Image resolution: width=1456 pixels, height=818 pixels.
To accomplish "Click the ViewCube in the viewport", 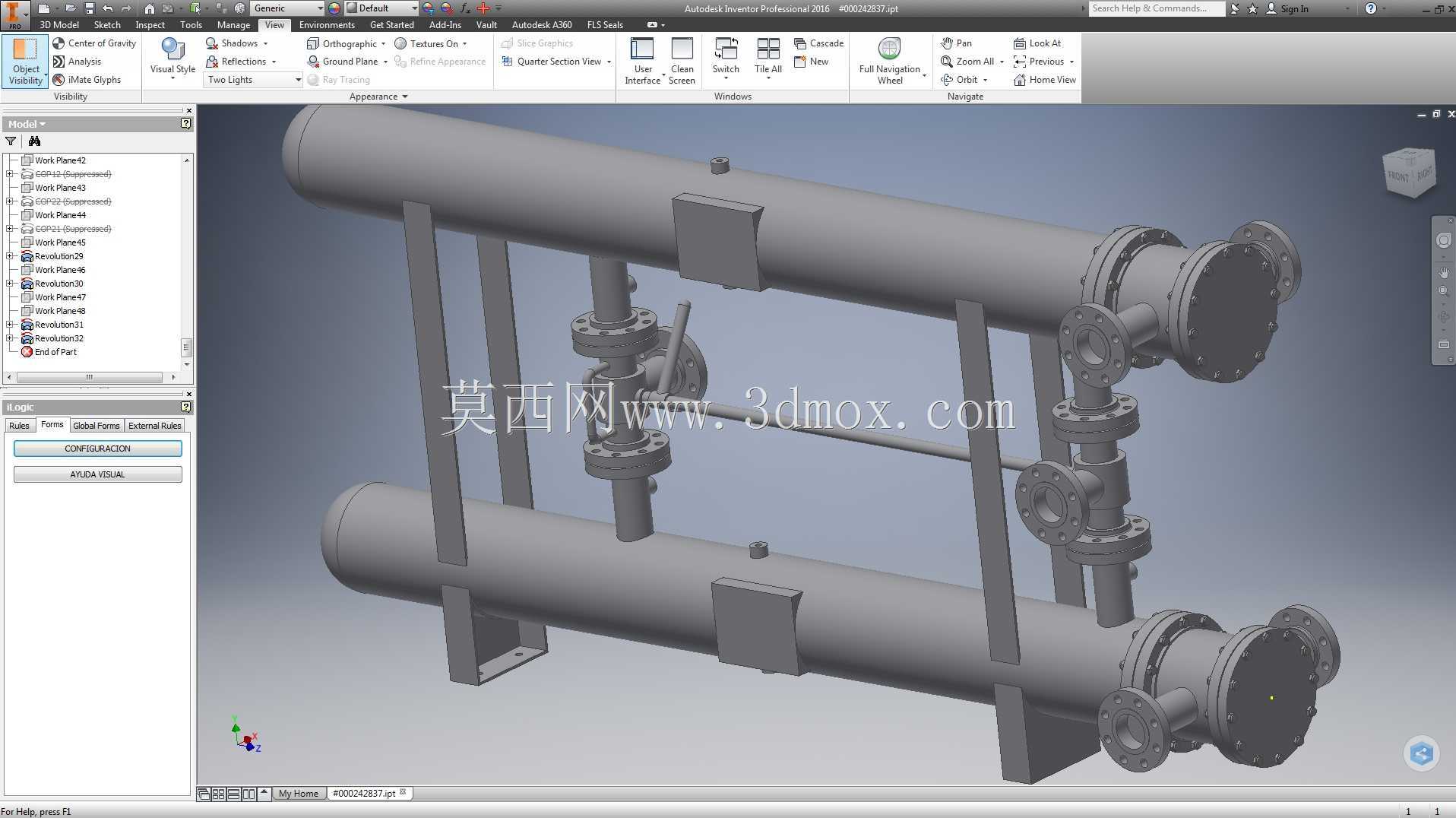I will pos(1410,173).
